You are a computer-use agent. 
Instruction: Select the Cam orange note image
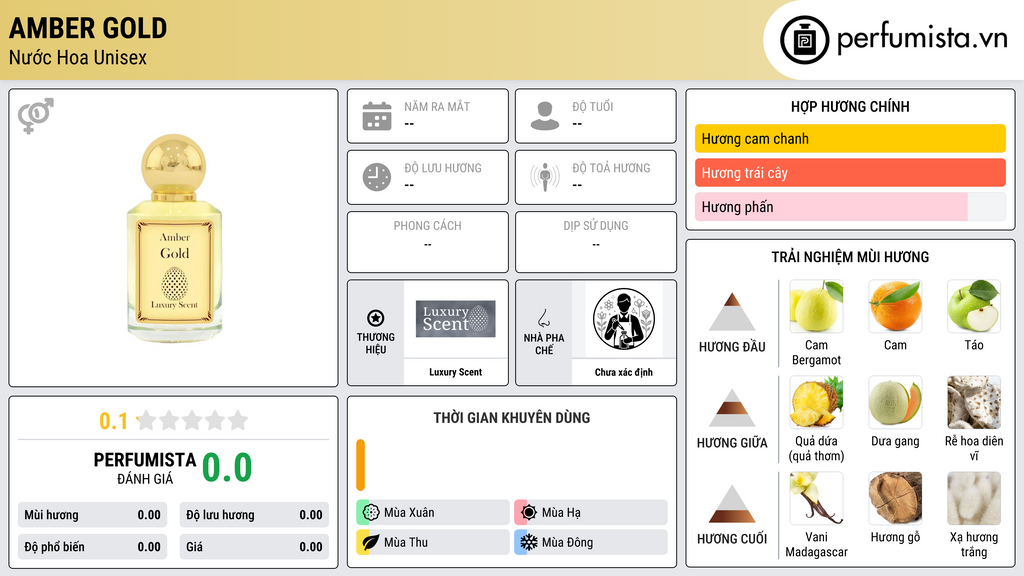(x=895, y=306)
